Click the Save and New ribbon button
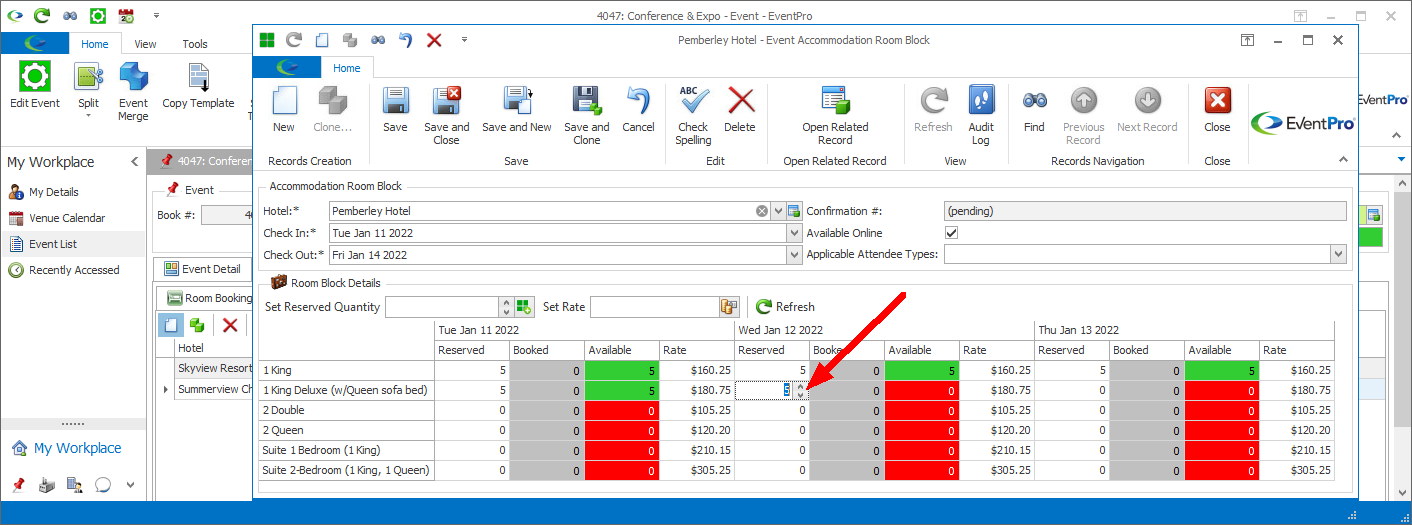Screen dimensions: 1412x525 click(517, 110)
